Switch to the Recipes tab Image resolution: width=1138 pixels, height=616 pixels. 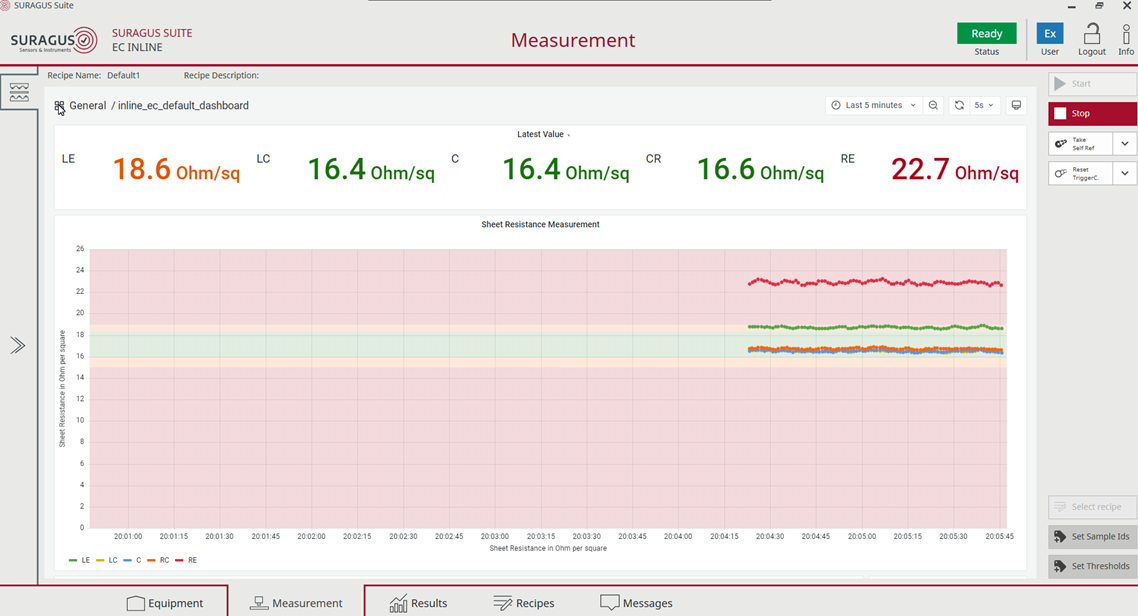(x=524, y=603)
